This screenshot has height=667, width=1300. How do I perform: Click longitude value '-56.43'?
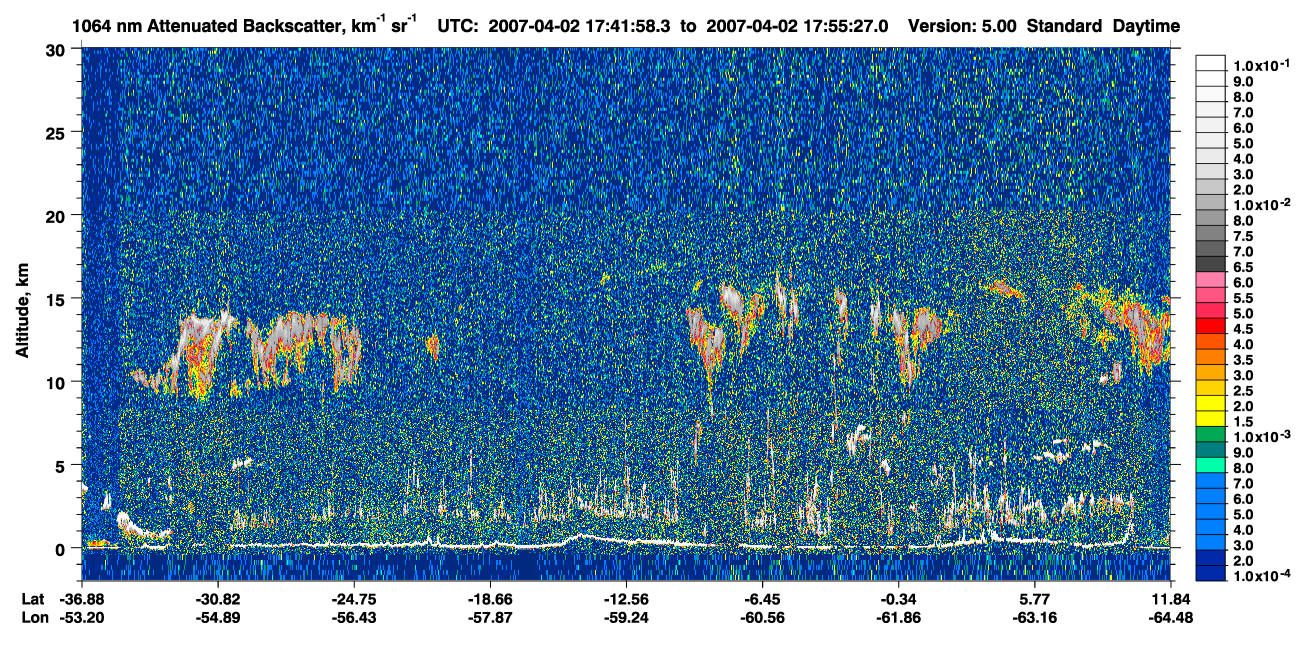click(x=354, y=617)
